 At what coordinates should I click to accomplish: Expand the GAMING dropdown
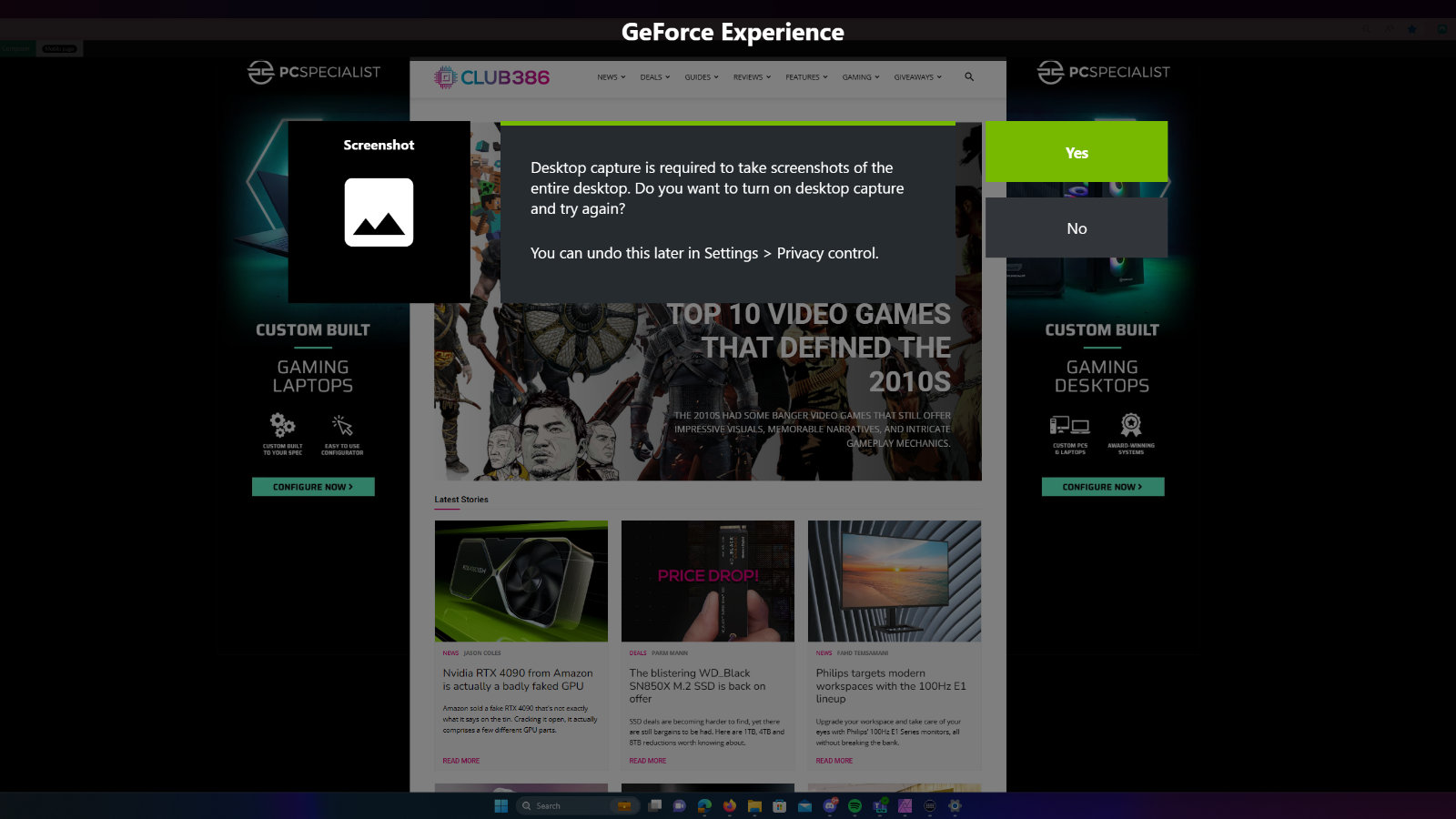pyautogui.click(x=860, y=77)
